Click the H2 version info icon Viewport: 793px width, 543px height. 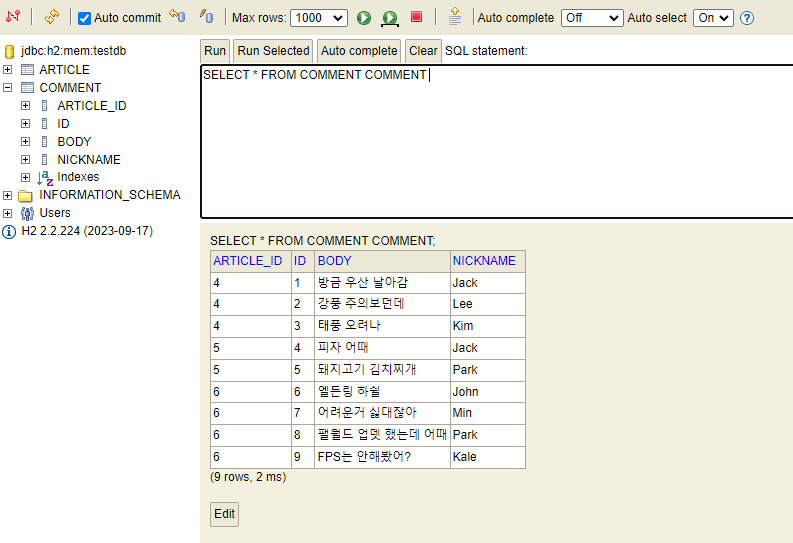point(9,232)
